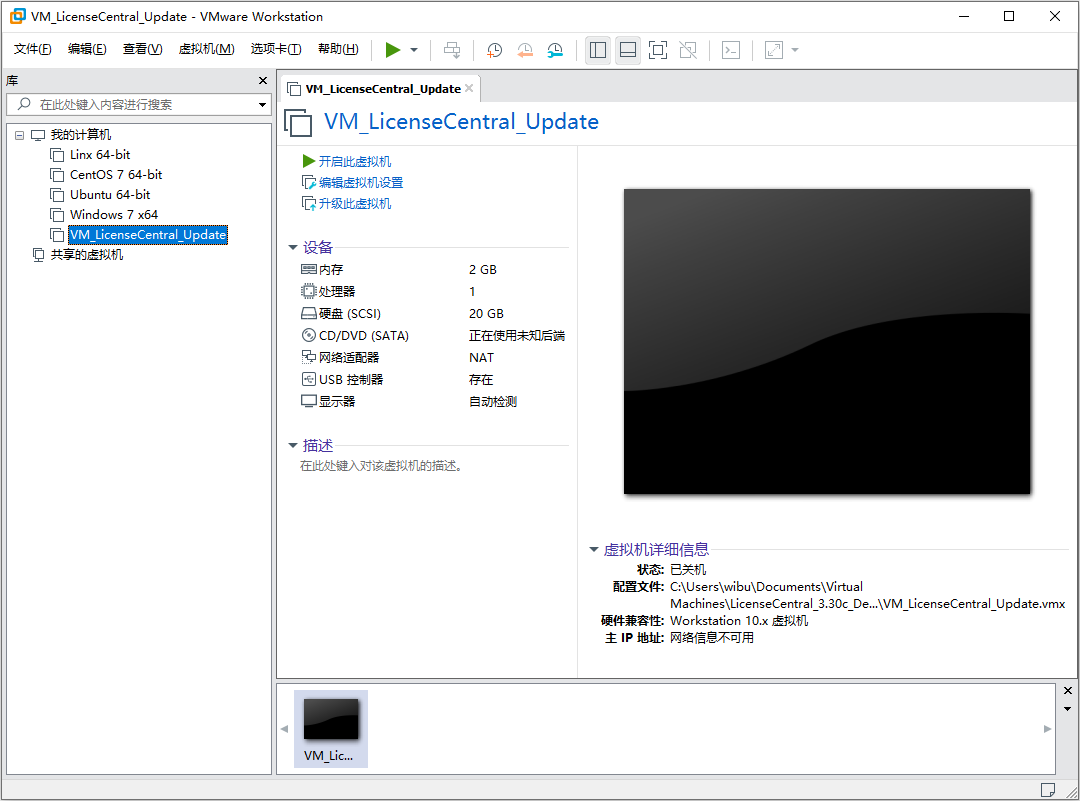Enter full screen mode icon
The height and width of the screenshot is (801, 1080).
(x=658, y=50)
